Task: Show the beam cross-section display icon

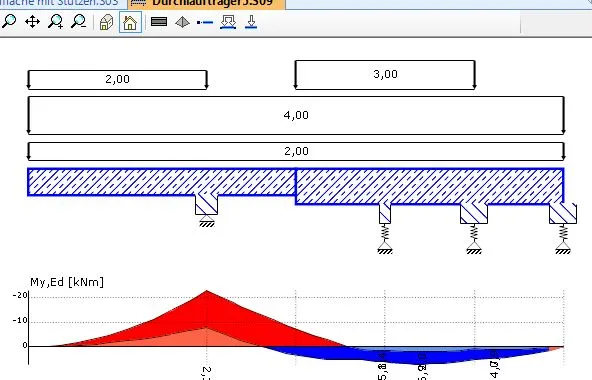Action: click(159, 22)
